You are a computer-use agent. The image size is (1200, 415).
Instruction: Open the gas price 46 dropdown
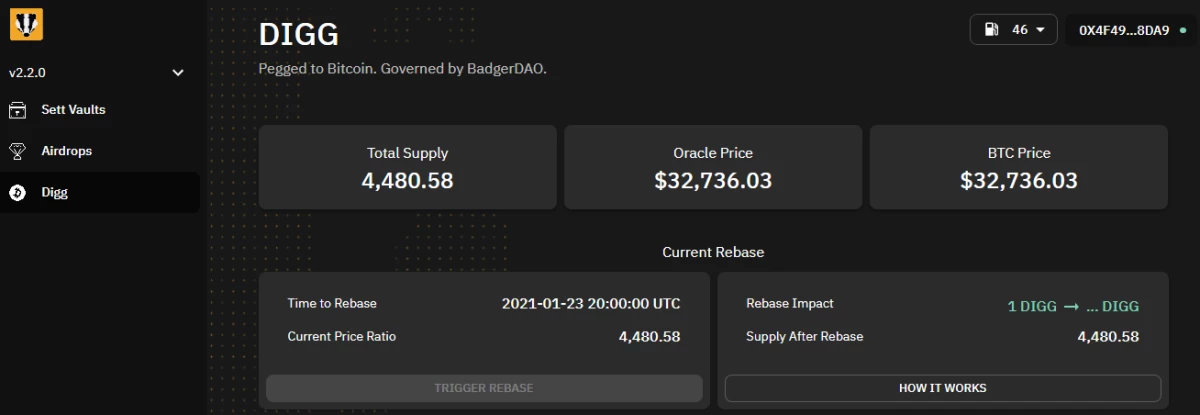click(x=1014, y=30)
